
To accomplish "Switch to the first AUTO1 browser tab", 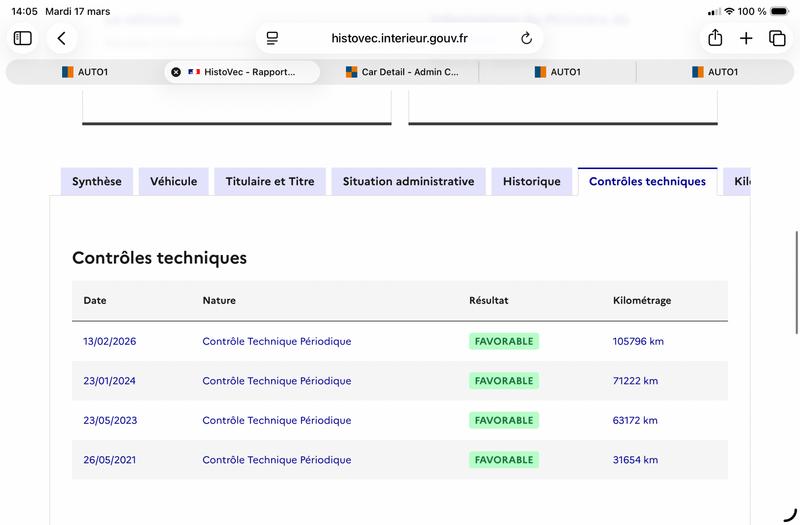I will [85, 72].
